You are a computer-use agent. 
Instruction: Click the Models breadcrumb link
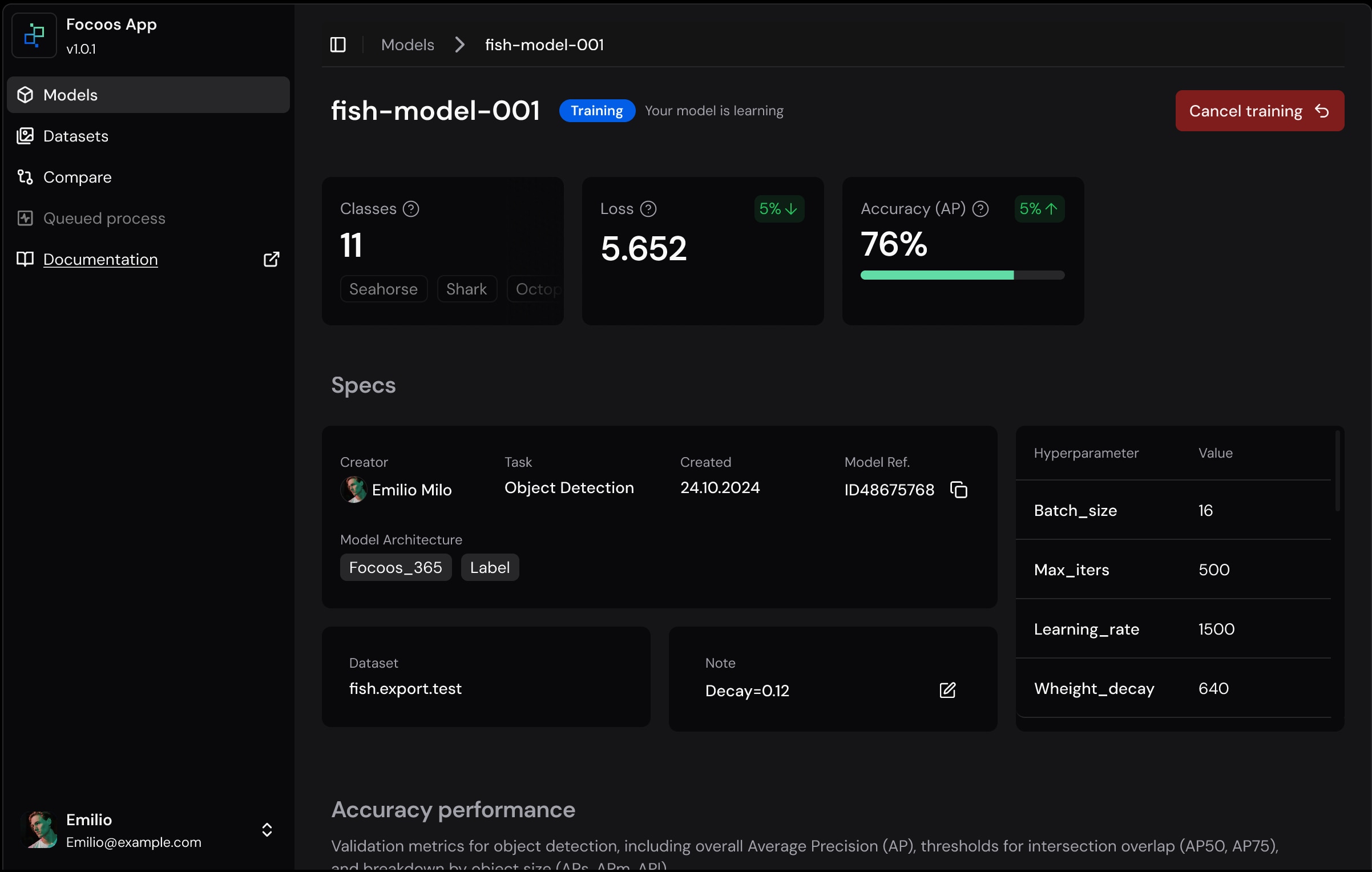407,45
